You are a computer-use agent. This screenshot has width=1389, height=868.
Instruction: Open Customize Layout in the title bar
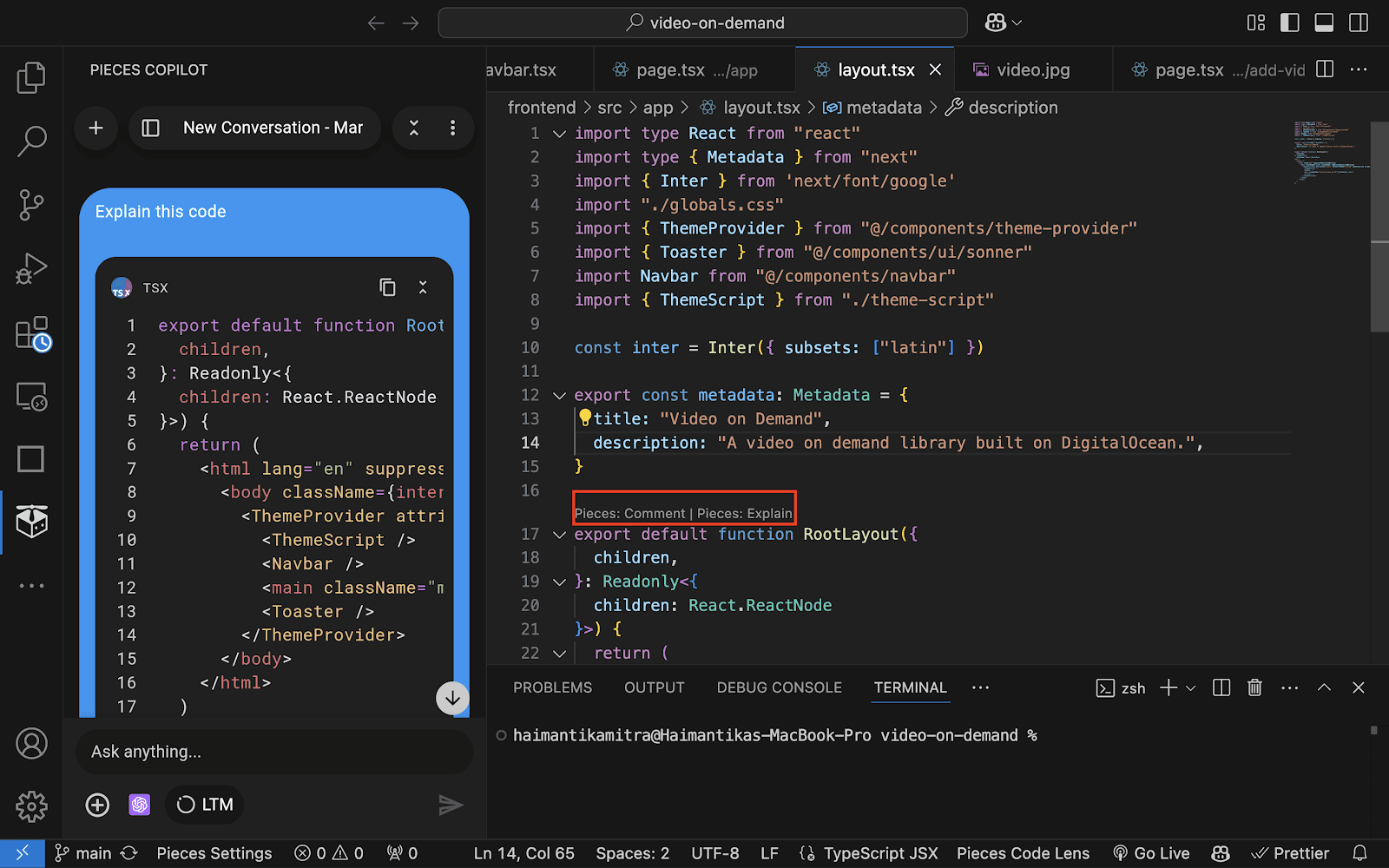[x=1256, y=23]
